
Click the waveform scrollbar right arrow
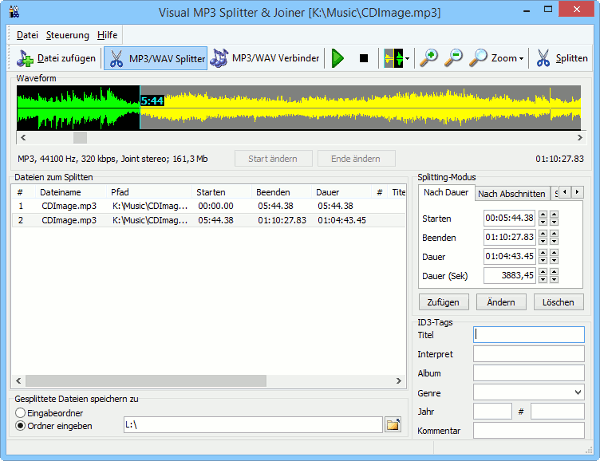580,137
